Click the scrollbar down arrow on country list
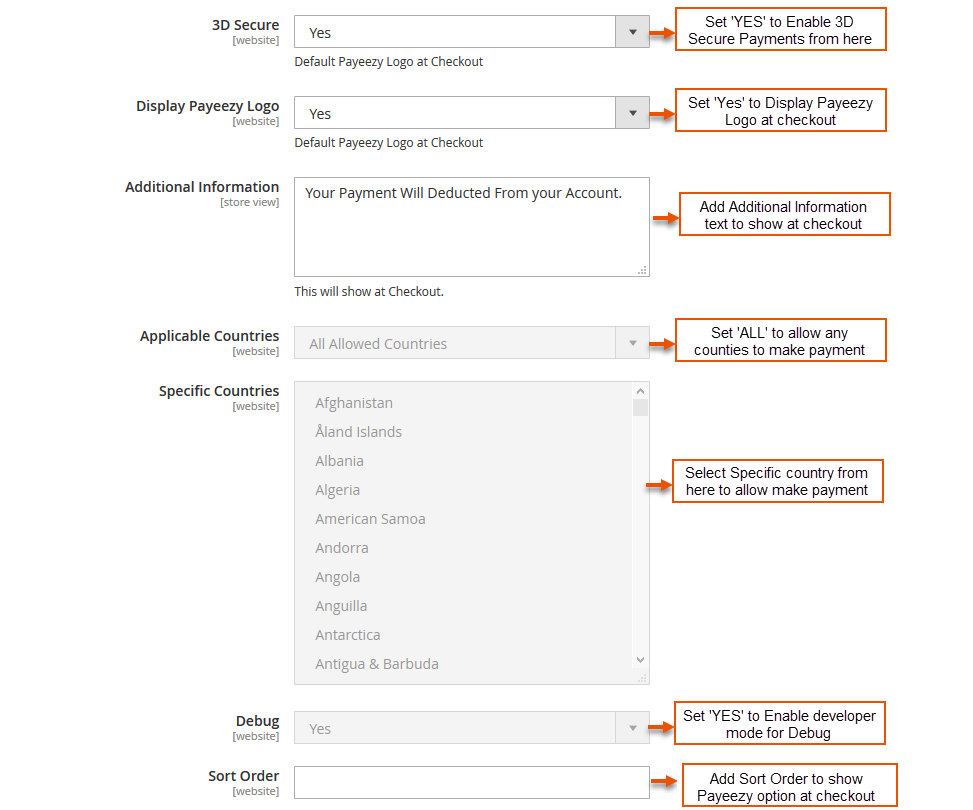The width and height of the screenshot is (973, 810). coord(640,660)
